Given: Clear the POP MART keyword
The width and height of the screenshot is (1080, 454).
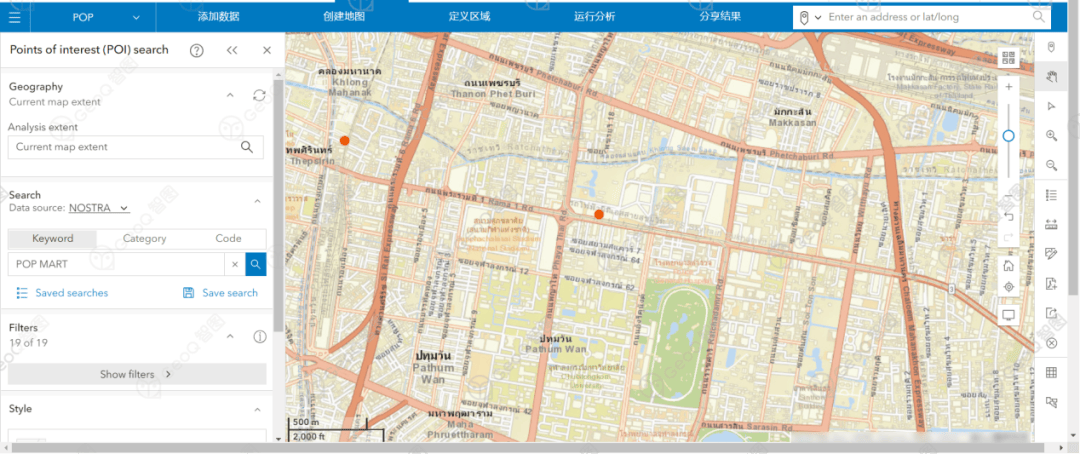Looking at the screenshot, I should (235, 264).
